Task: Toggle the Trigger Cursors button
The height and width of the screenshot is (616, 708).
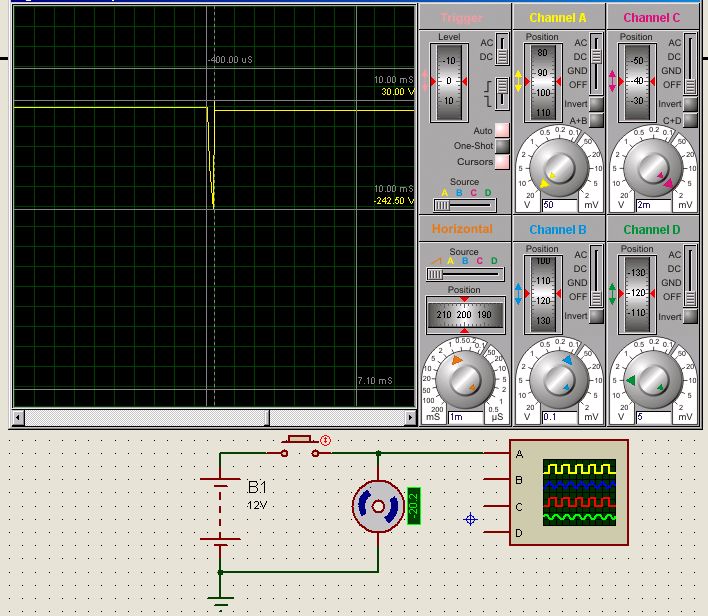Action: [x=502, y=161]
